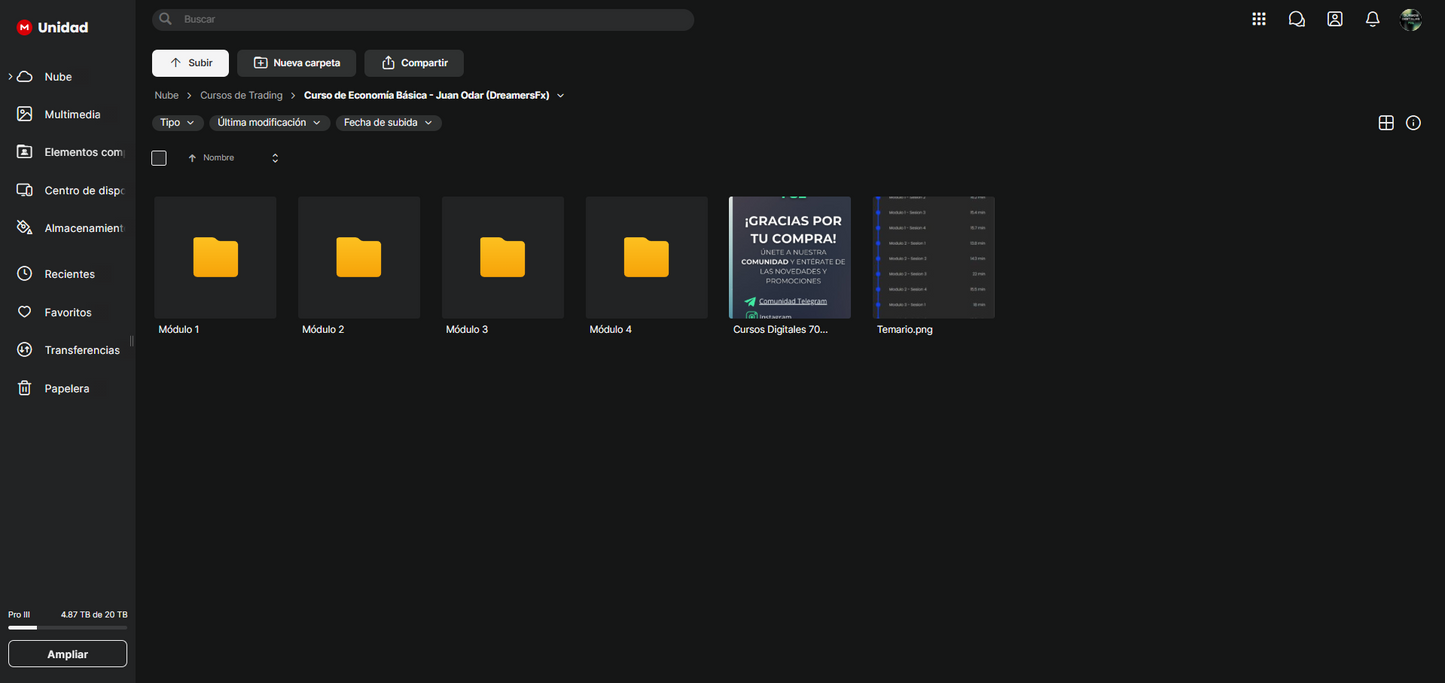Expand the Nube tree arrow in sidebar
The image size is (1445, 683).
pyautogui.click(x=10, y=77)
